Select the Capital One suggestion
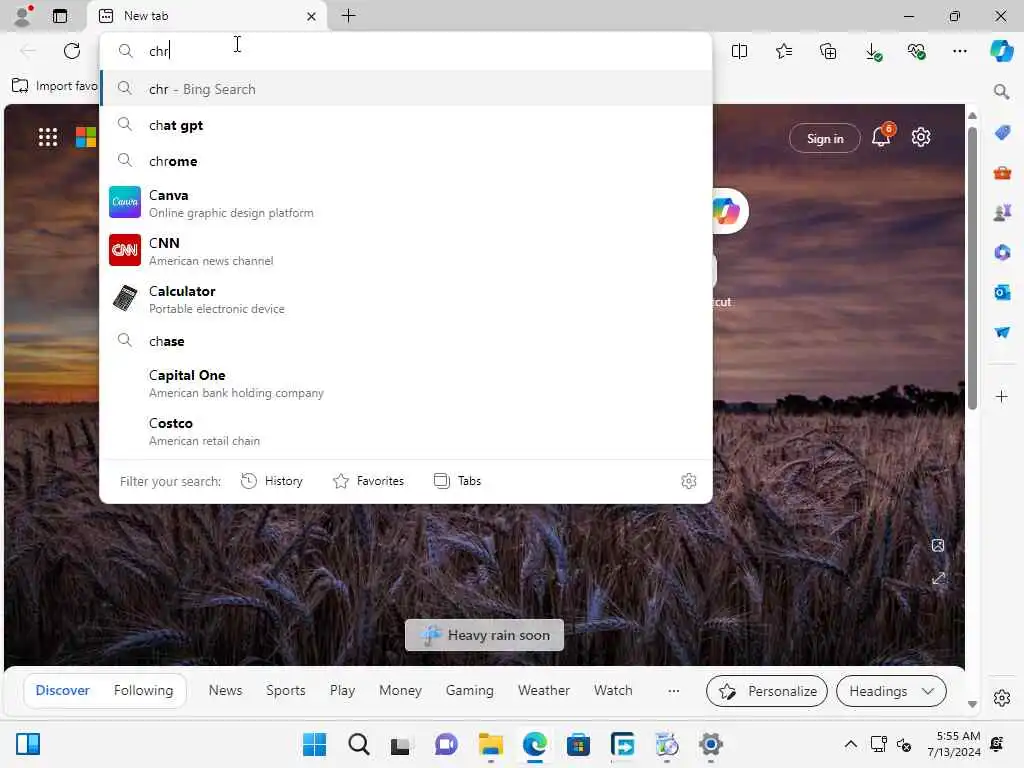The height and width of the screenshot is (768, 1024). point(406,383)
